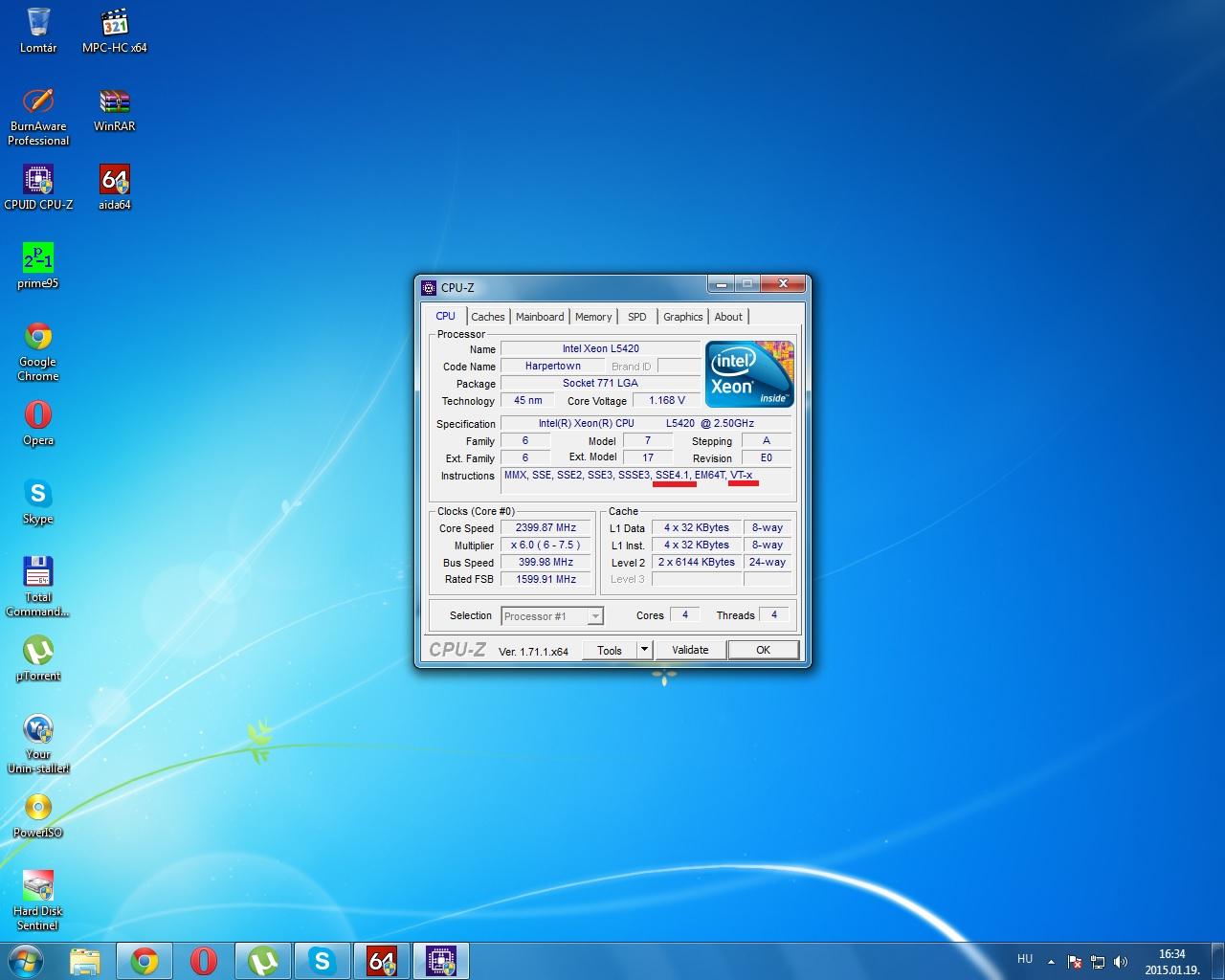Open aida64 desktop shortcut
Screen dimensions: 1225x980
coord(115,188)
